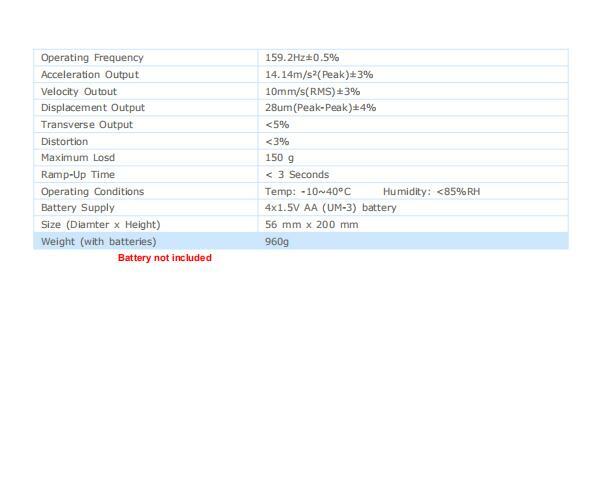Click the Displacement Output label

(93, 108)
